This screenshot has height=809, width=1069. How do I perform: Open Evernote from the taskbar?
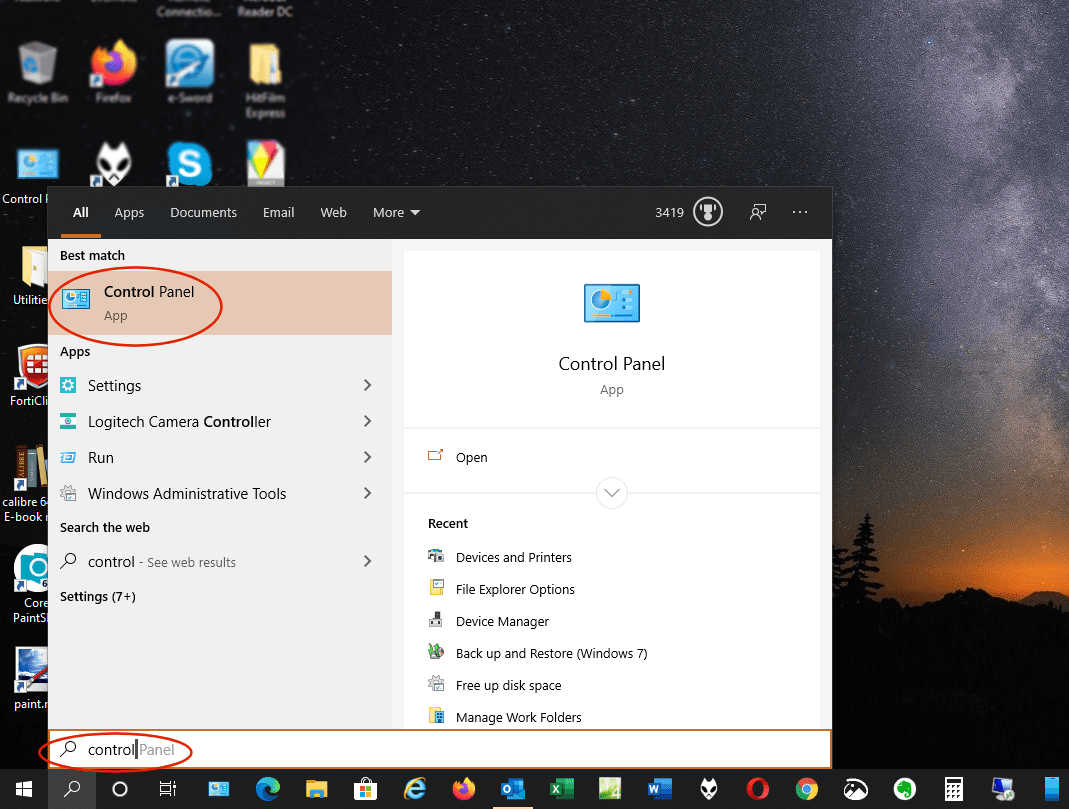[x=904, y=789]
